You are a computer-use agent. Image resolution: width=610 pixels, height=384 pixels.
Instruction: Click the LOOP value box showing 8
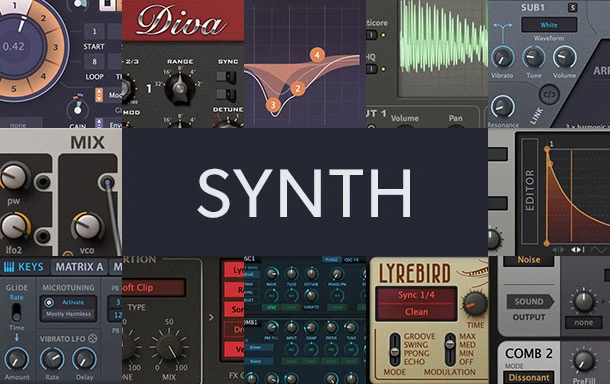tap(94, 61)
